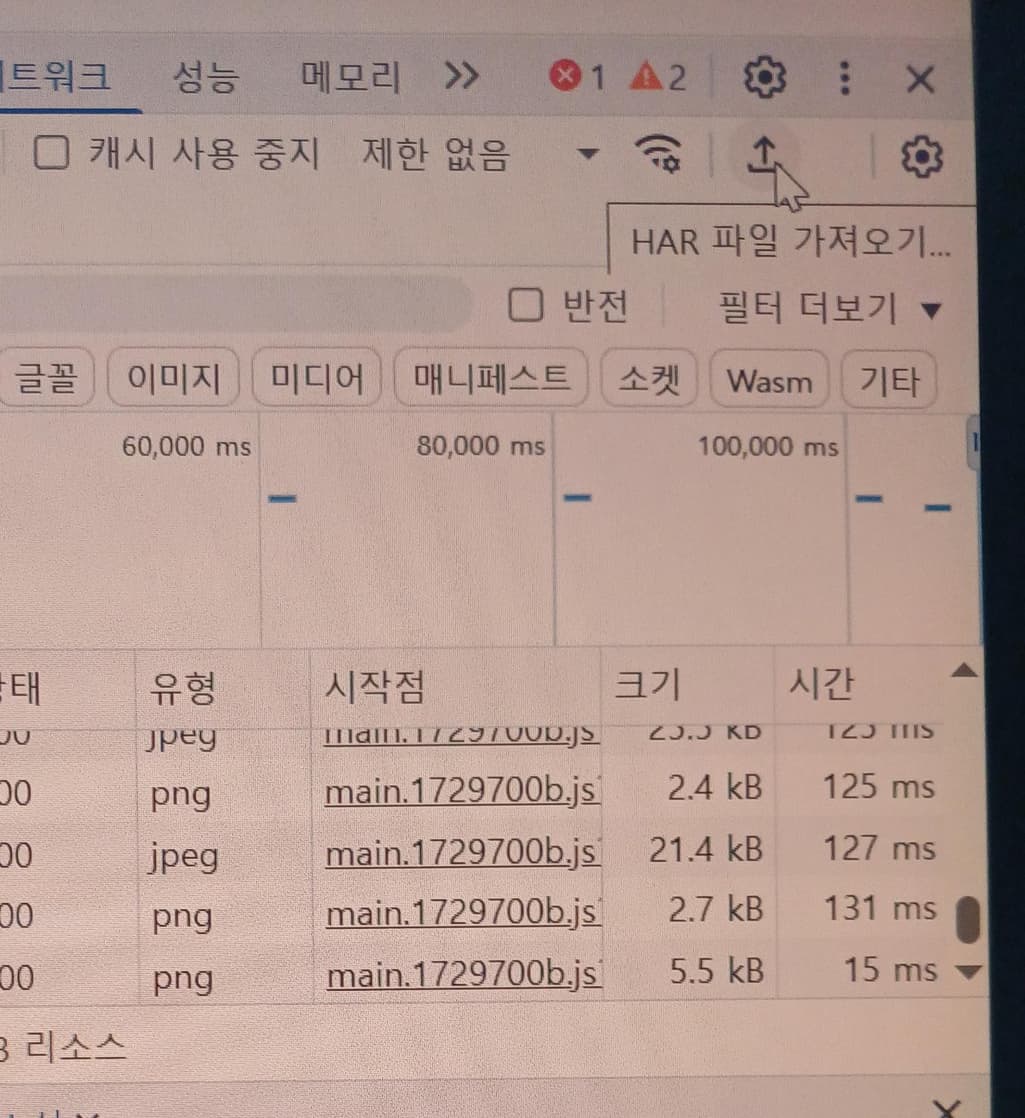Screen dimensions: 1025x1118
Task: Open the three-dot customize DevTools menu
Action: [x=845, y=77]
